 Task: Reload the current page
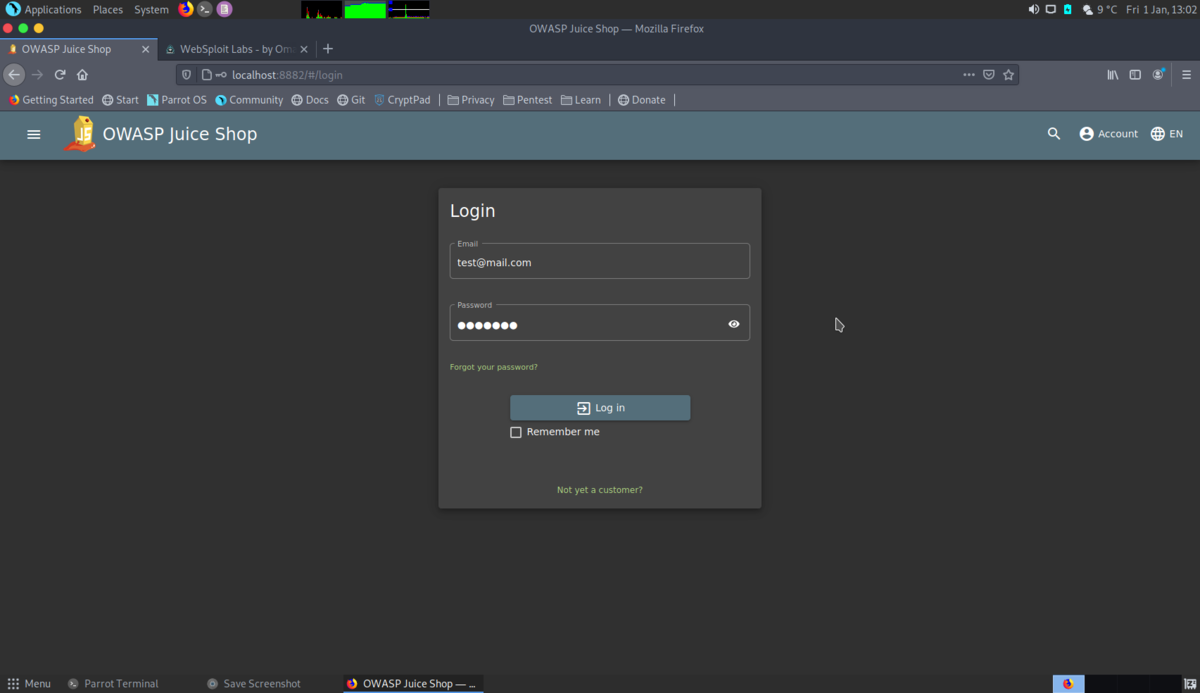pyautogui.click(x=60, y=75)
